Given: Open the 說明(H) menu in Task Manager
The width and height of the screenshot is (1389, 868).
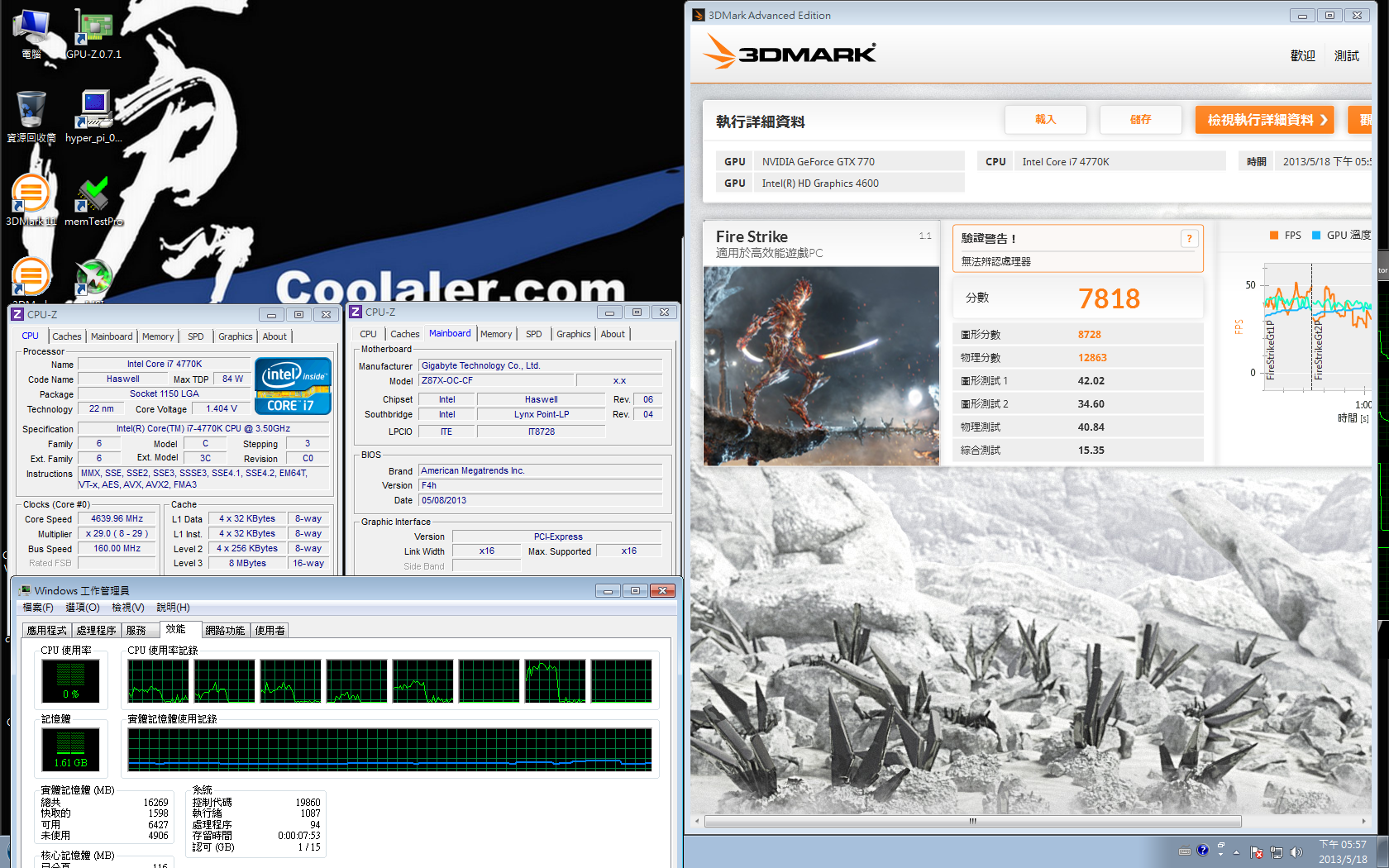Looking at the screenshot, I should (x=173, y=608).
